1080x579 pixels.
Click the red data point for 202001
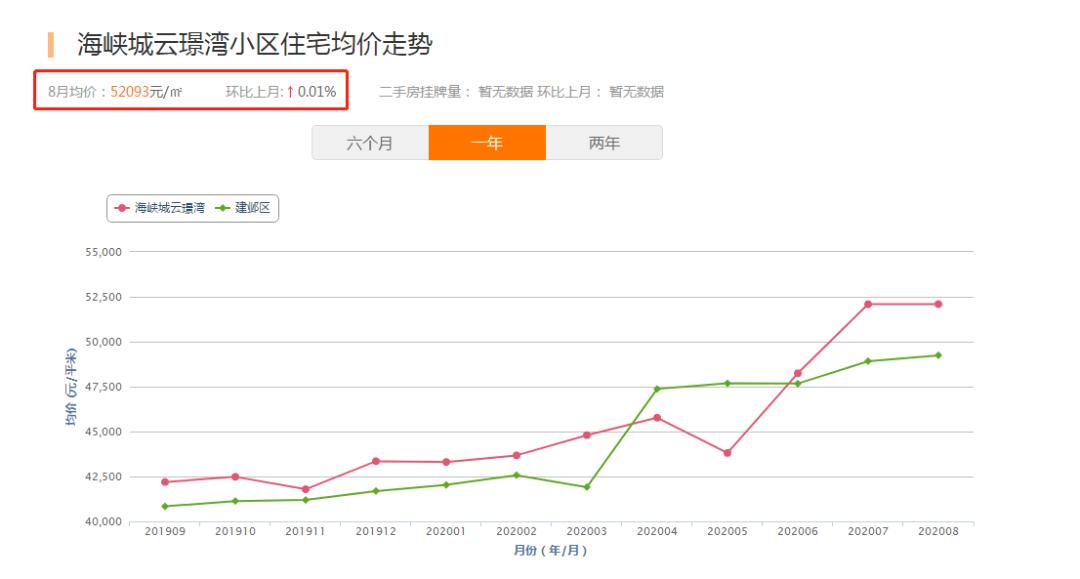click(x=446, y=462)
